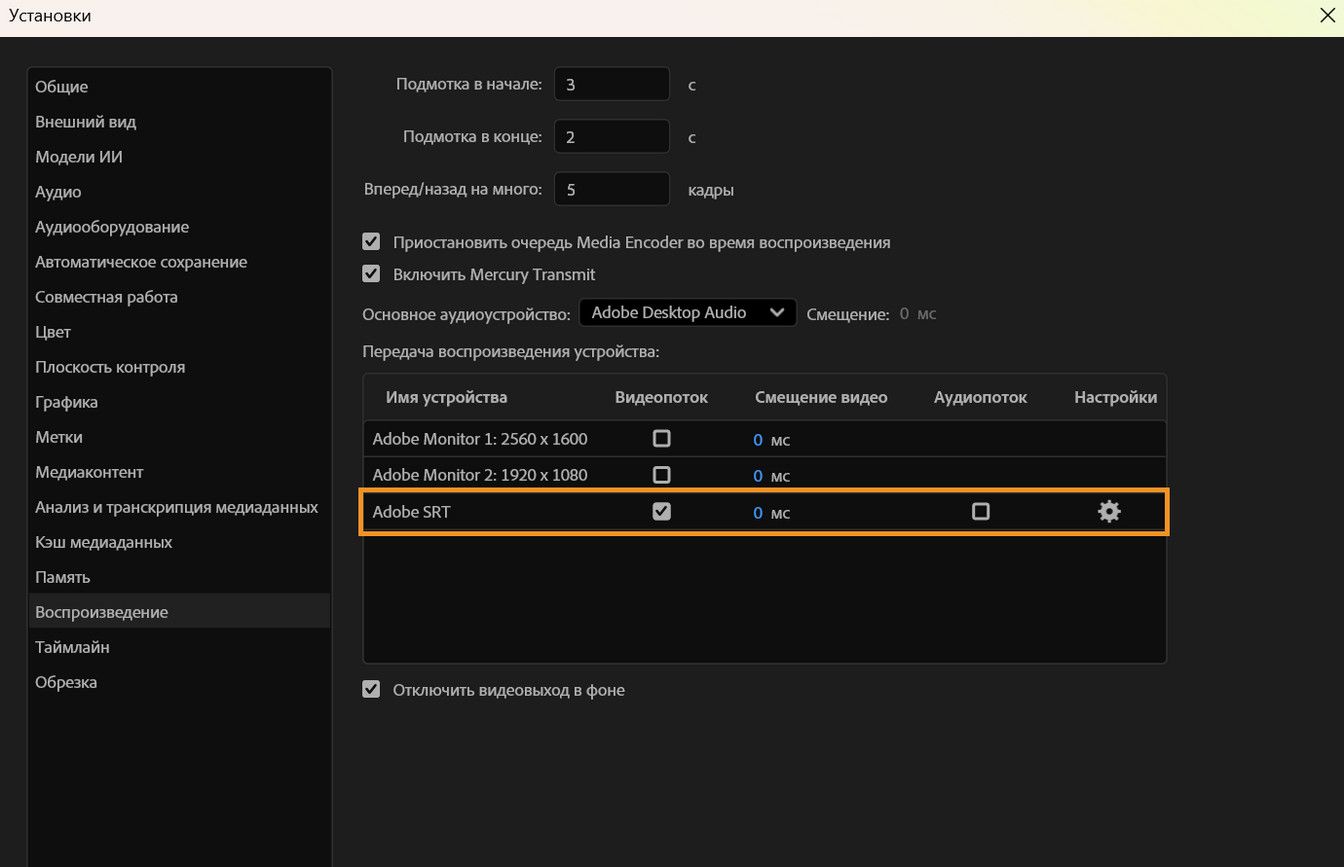Image resolution: width=1344 pixels, height=867 pixels.
Task: Uncheck Отключить видеовыход в фоне
Action: coord(371,688)
